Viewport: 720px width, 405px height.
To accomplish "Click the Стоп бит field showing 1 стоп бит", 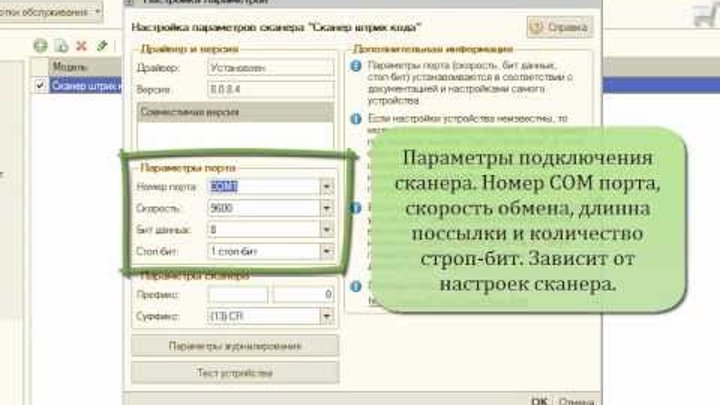I will [x=264, y=251].
